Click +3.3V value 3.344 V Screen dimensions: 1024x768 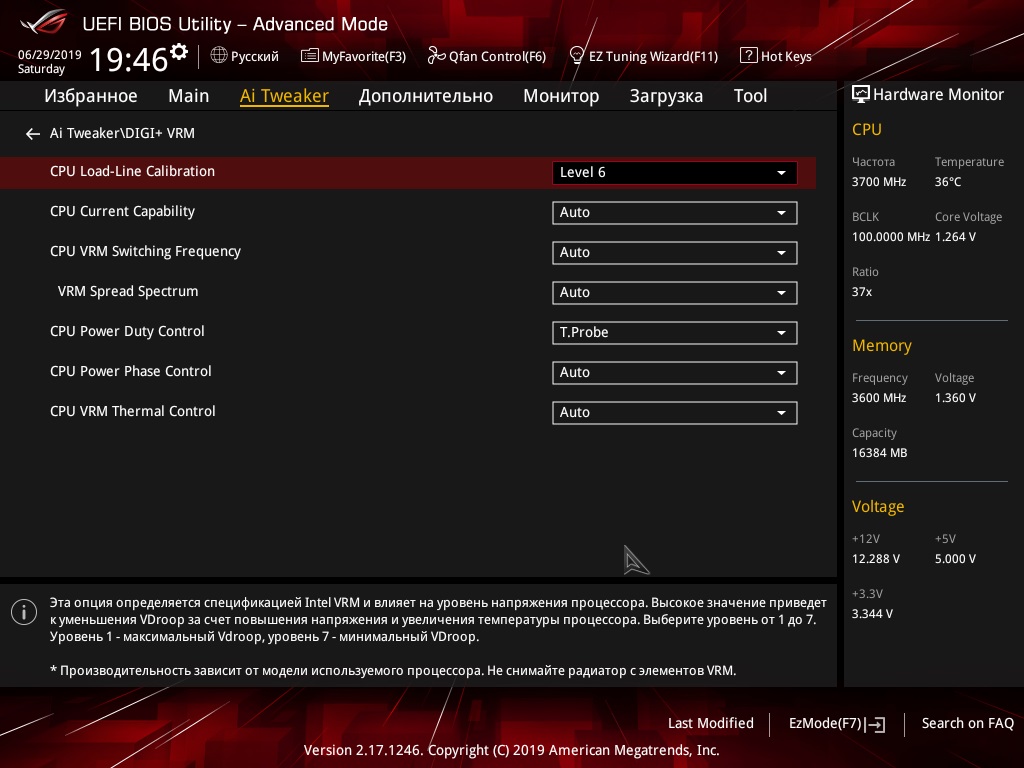pyautogui.click(x=872, y=614)
